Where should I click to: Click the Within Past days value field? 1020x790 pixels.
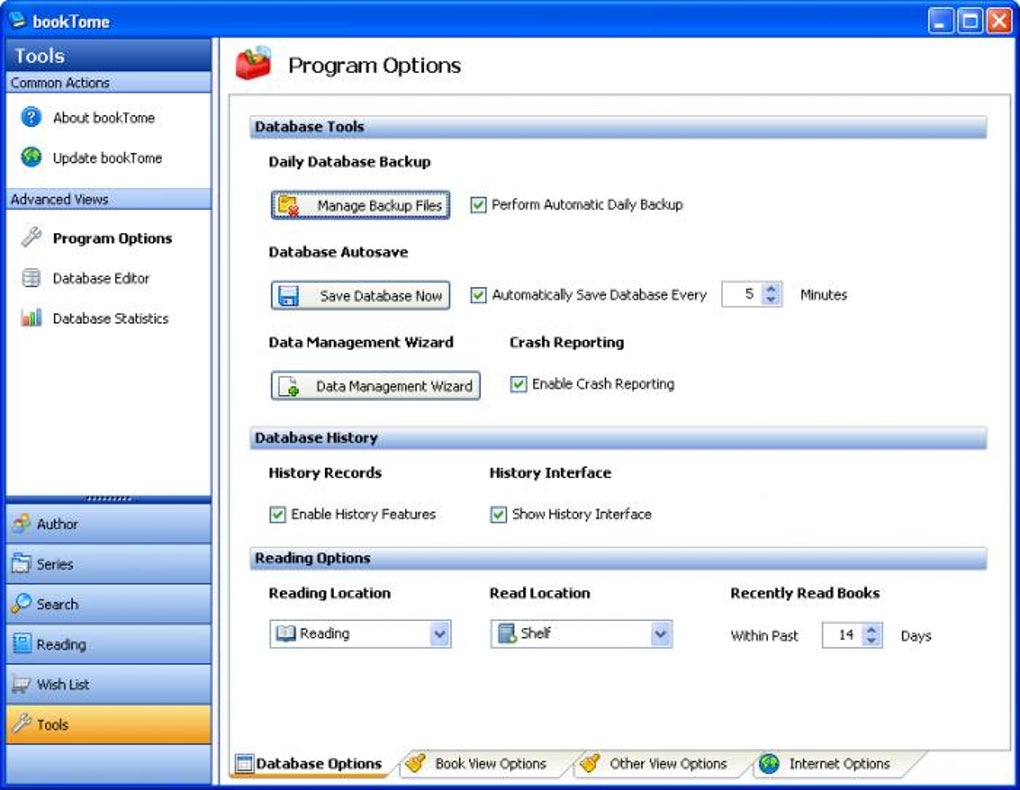click(x=843, y=634)
